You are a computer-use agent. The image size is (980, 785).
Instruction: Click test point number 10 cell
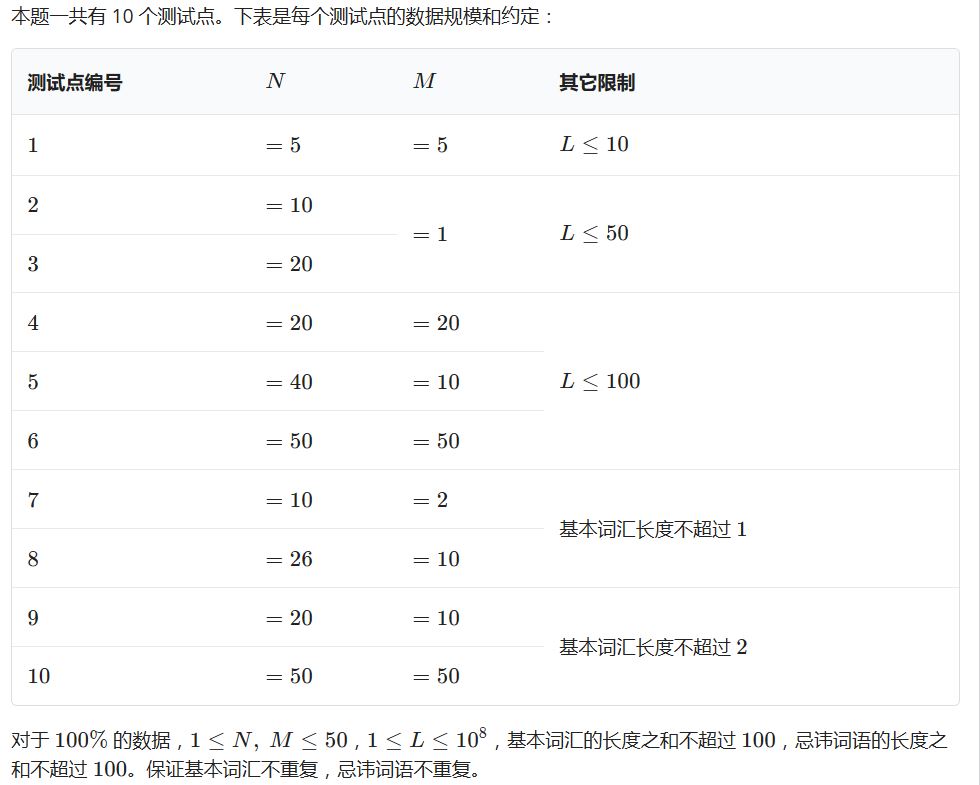(39, 677)
